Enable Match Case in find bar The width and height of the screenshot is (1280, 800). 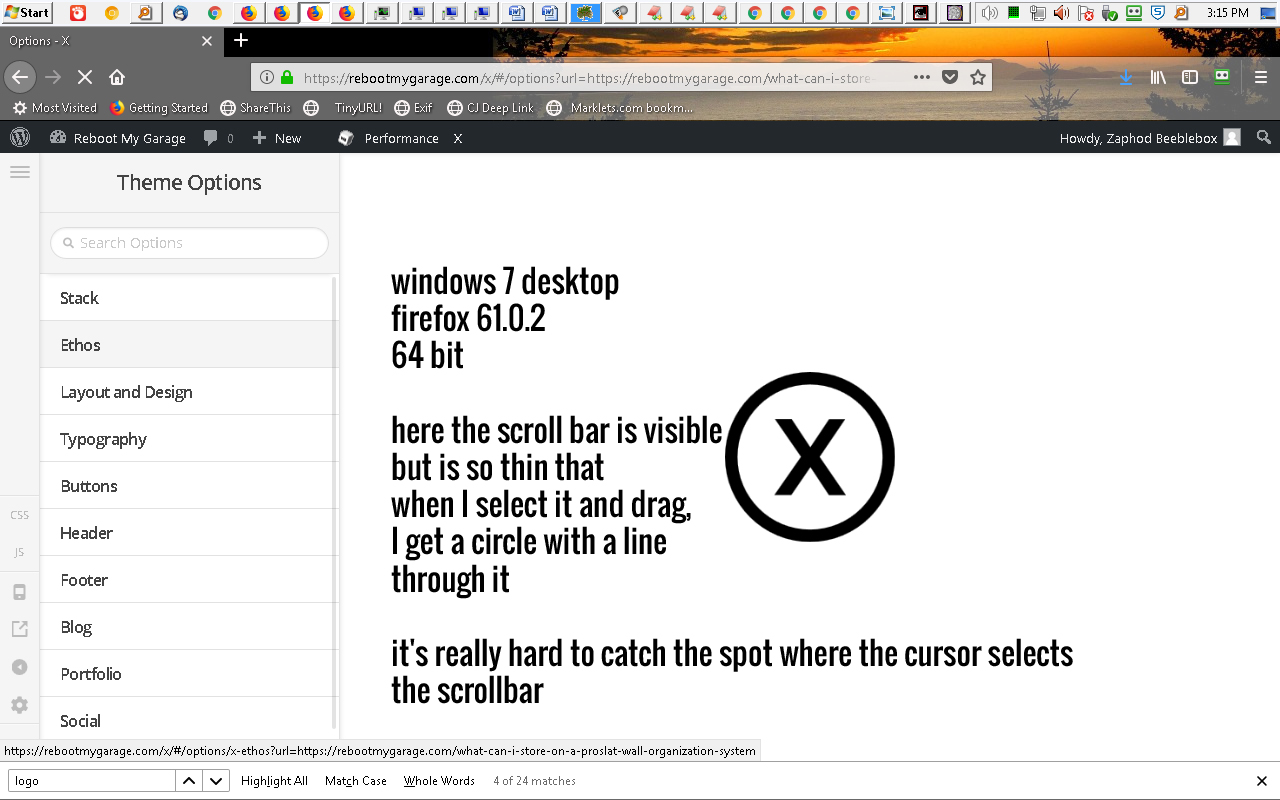(355, 781)
